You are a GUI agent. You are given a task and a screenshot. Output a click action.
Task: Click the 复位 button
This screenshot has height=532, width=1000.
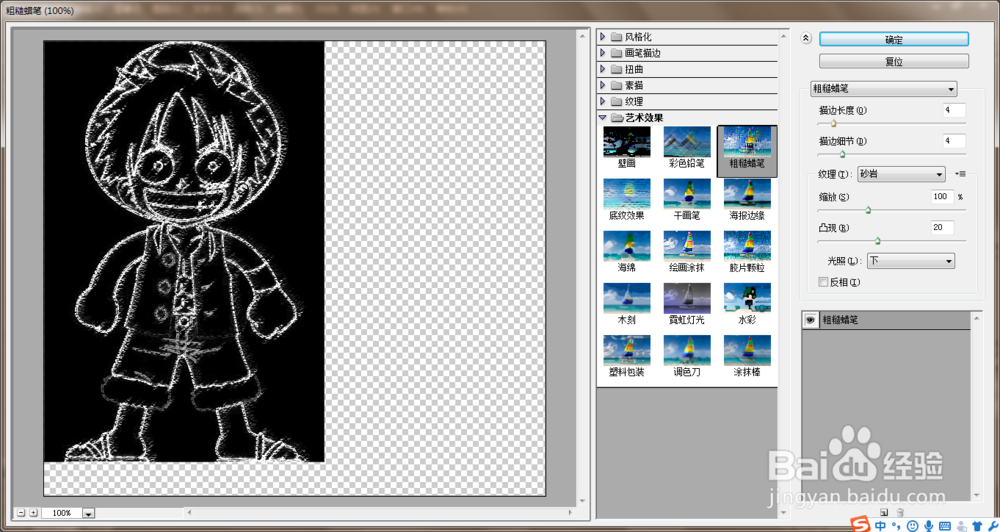pos(893,62)
